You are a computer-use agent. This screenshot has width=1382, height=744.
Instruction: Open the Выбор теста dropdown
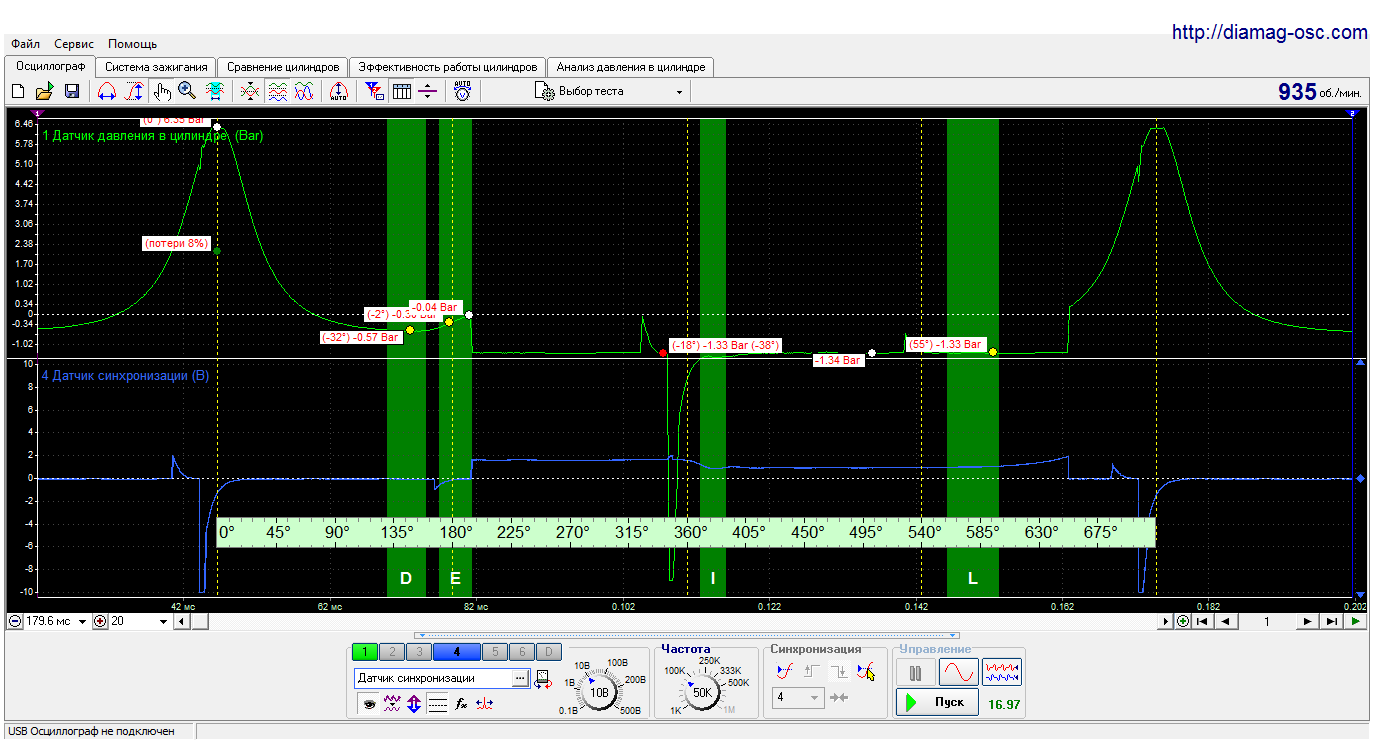(611, 91)
